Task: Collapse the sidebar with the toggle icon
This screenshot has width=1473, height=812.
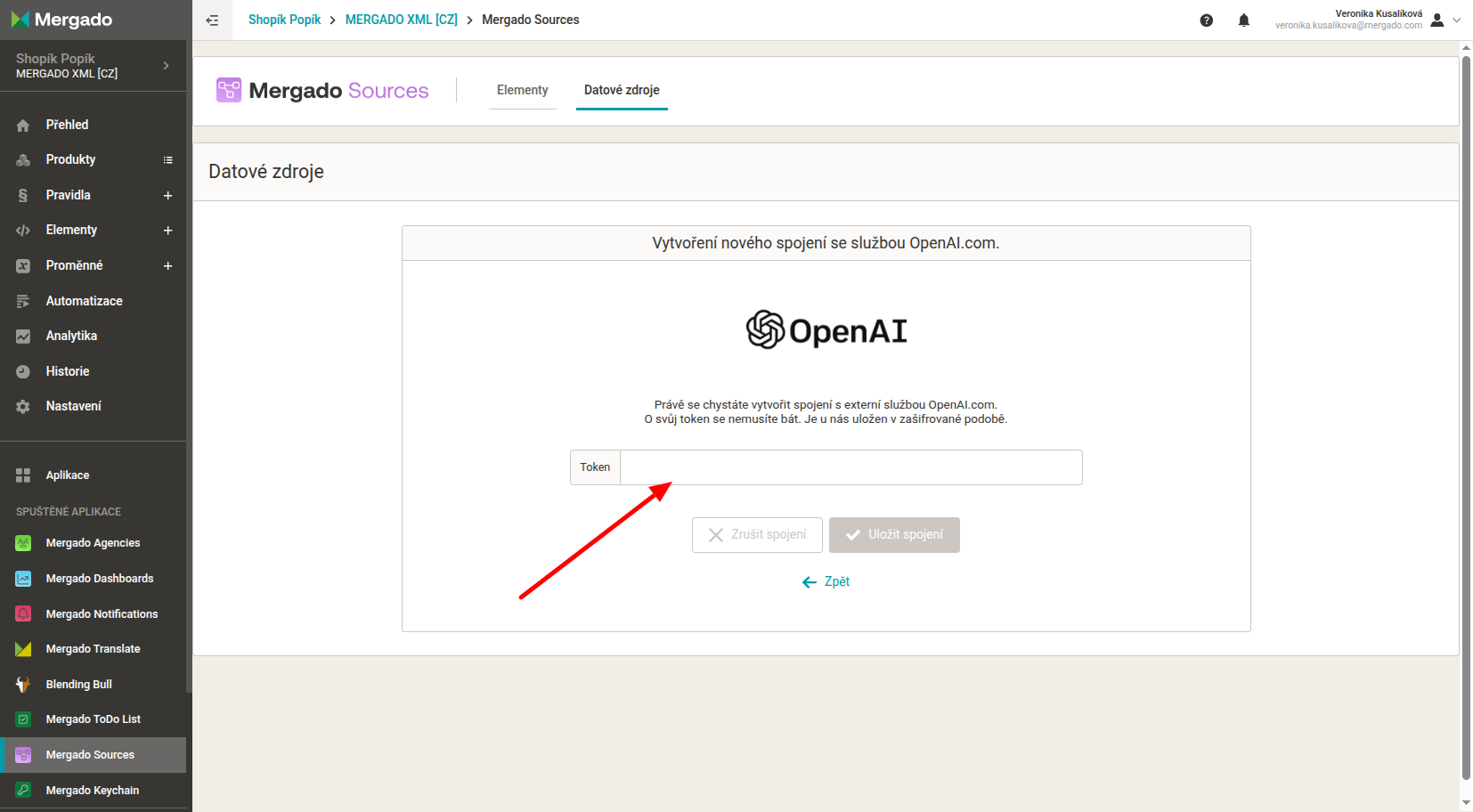Action: pyautogui.click(x=212, y=20)
